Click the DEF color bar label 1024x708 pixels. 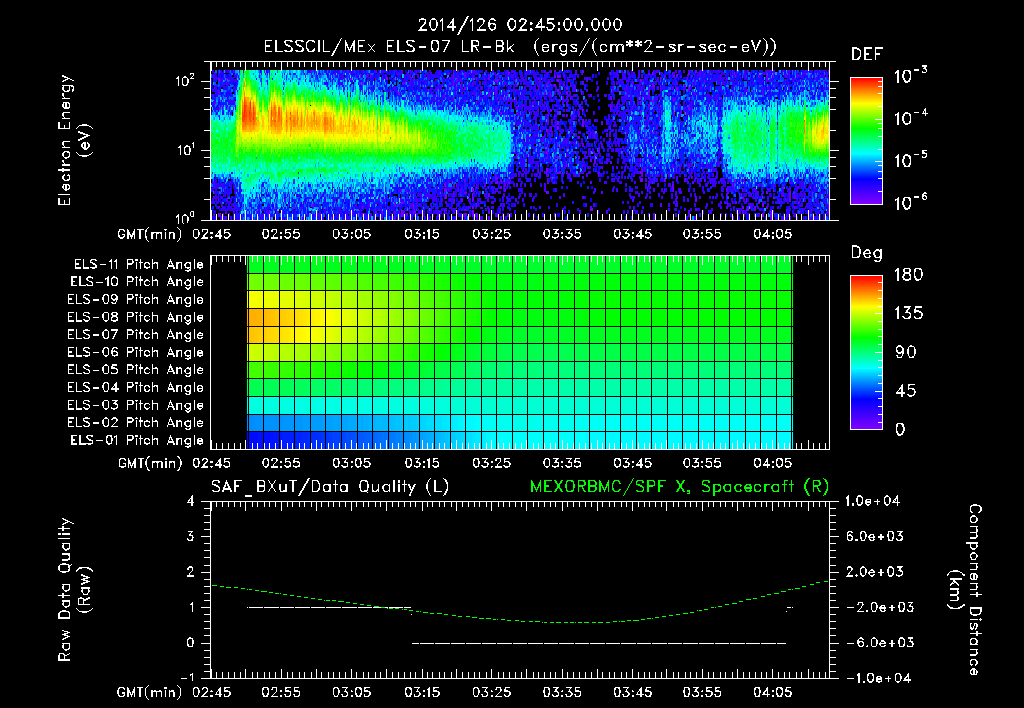pos(867,55)
